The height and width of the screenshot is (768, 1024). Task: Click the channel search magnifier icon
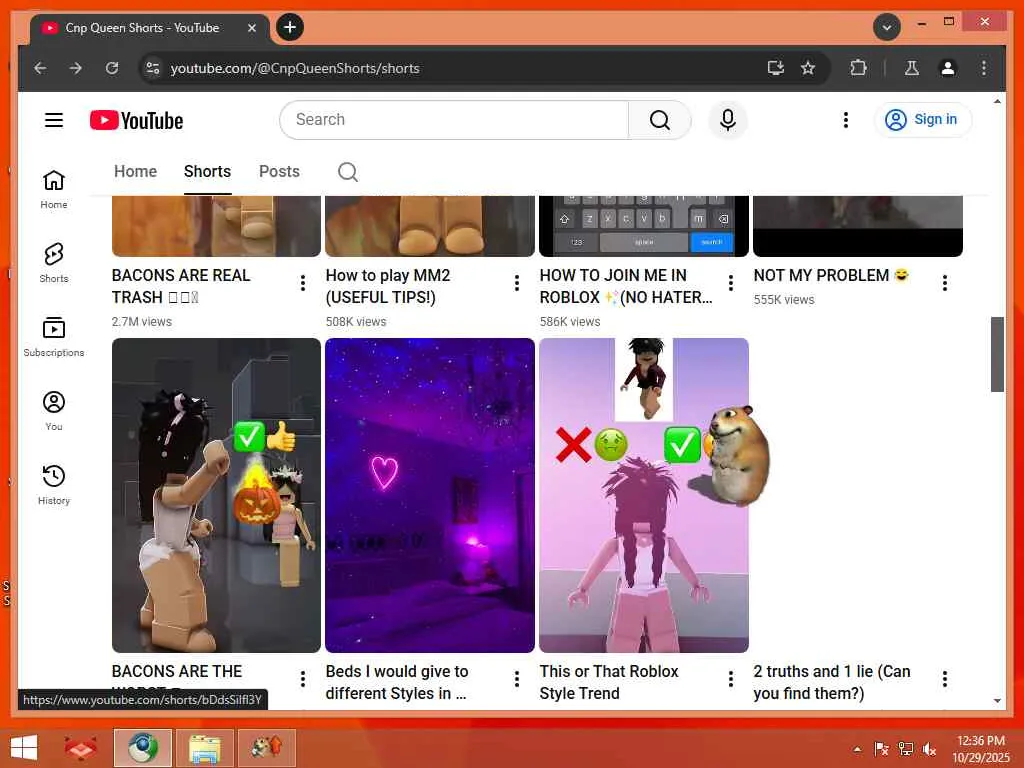[347, 172]
